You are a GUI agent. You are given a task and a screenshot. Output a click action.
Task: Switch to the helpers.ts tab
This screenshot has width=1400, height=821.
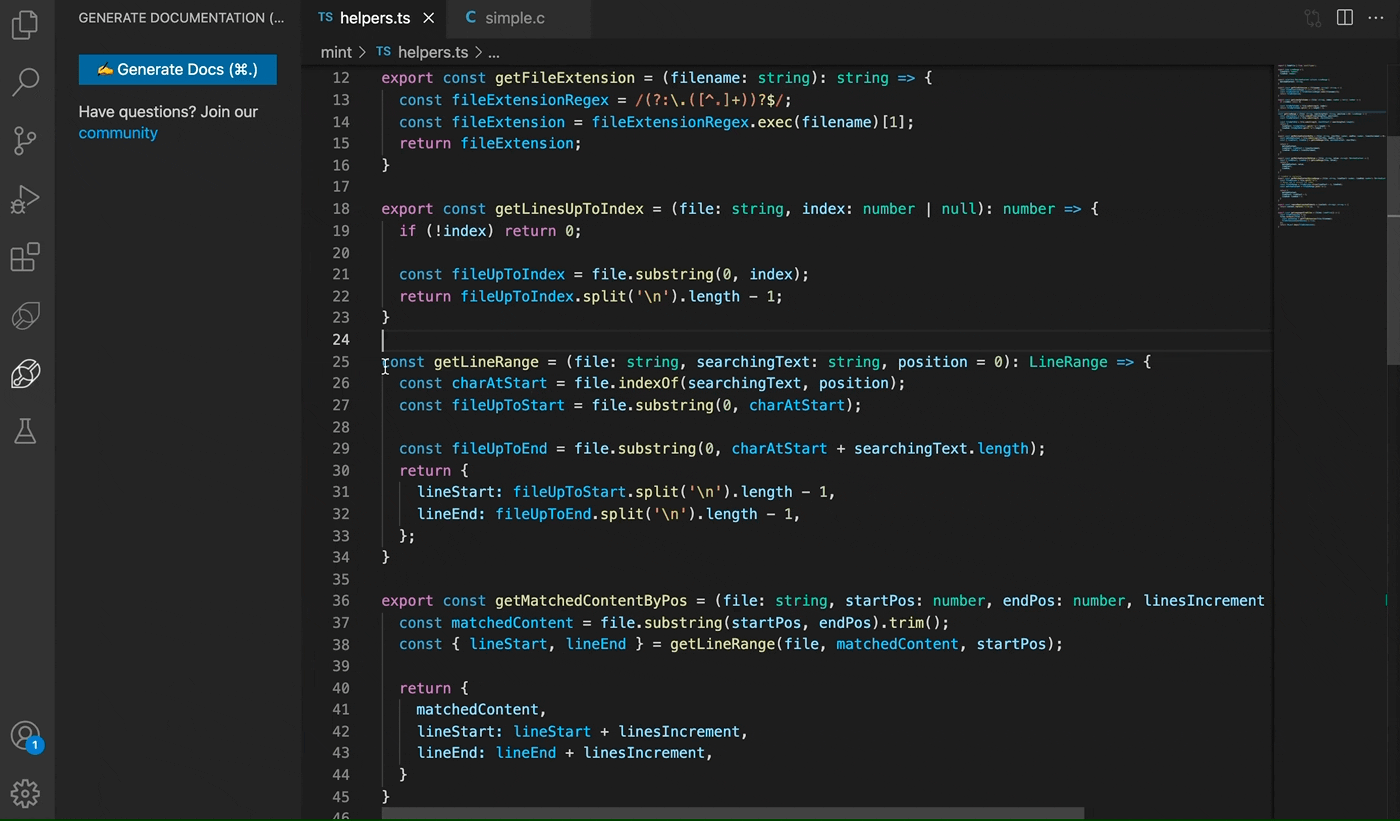point(374,18)
